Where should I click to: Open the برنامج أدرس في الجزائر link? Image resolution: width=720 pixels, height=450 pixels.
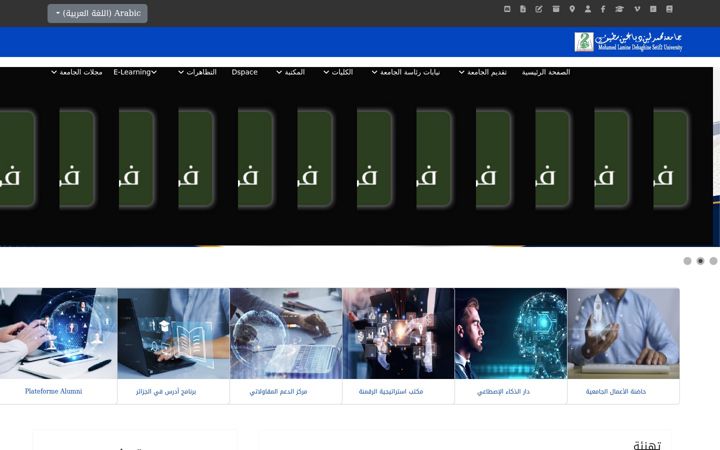pos(166,392)
